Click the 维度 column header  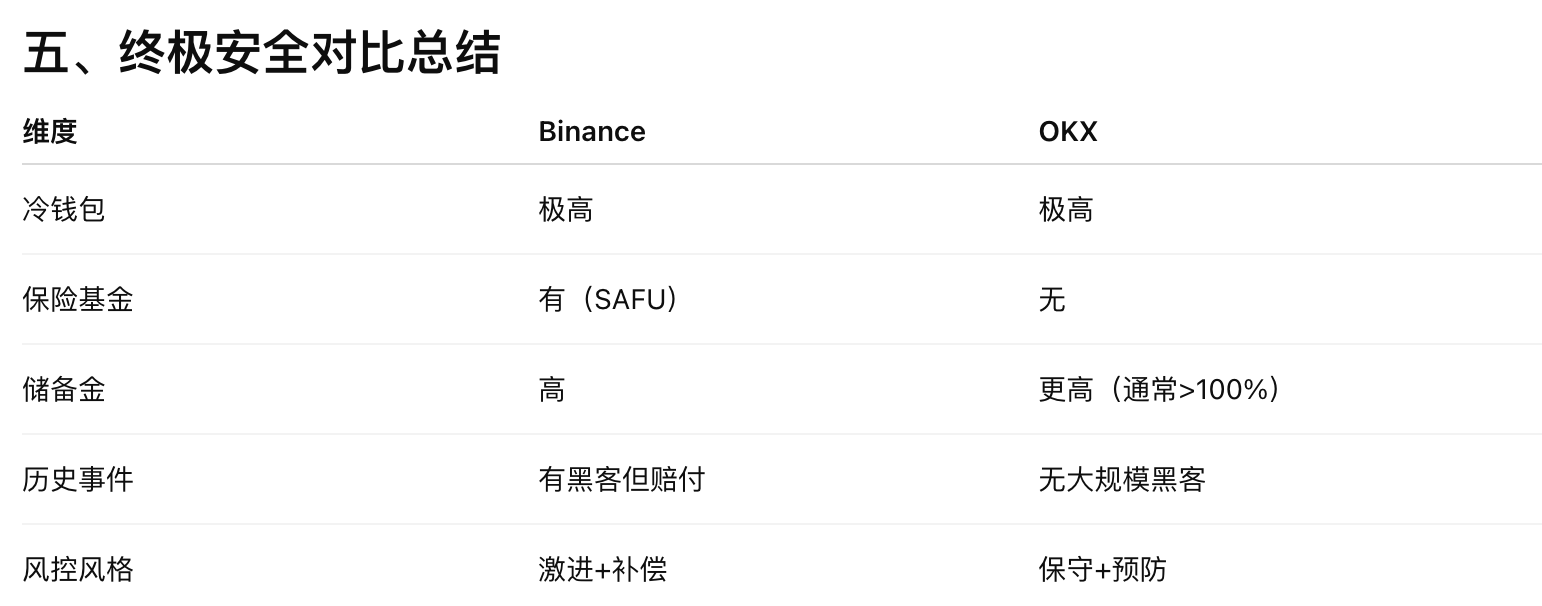(x=50, y=131)
